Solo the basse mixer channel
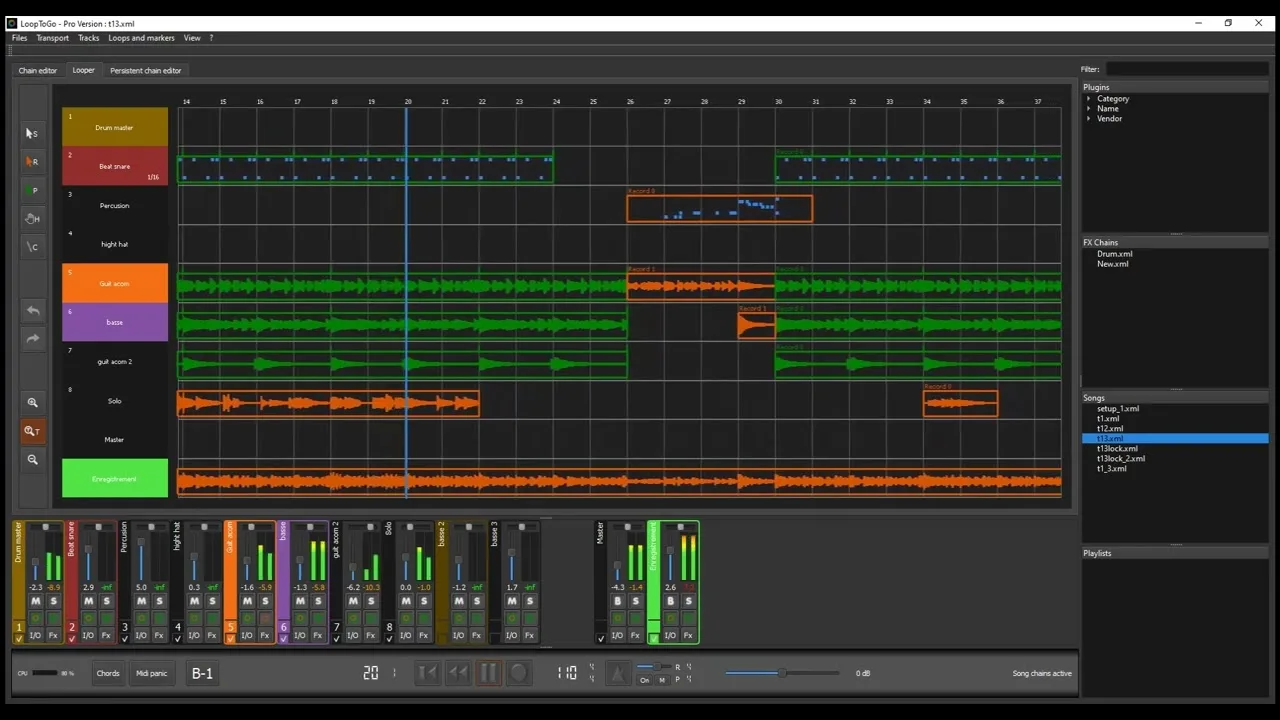1280x720 pixels. pos(318,601)
